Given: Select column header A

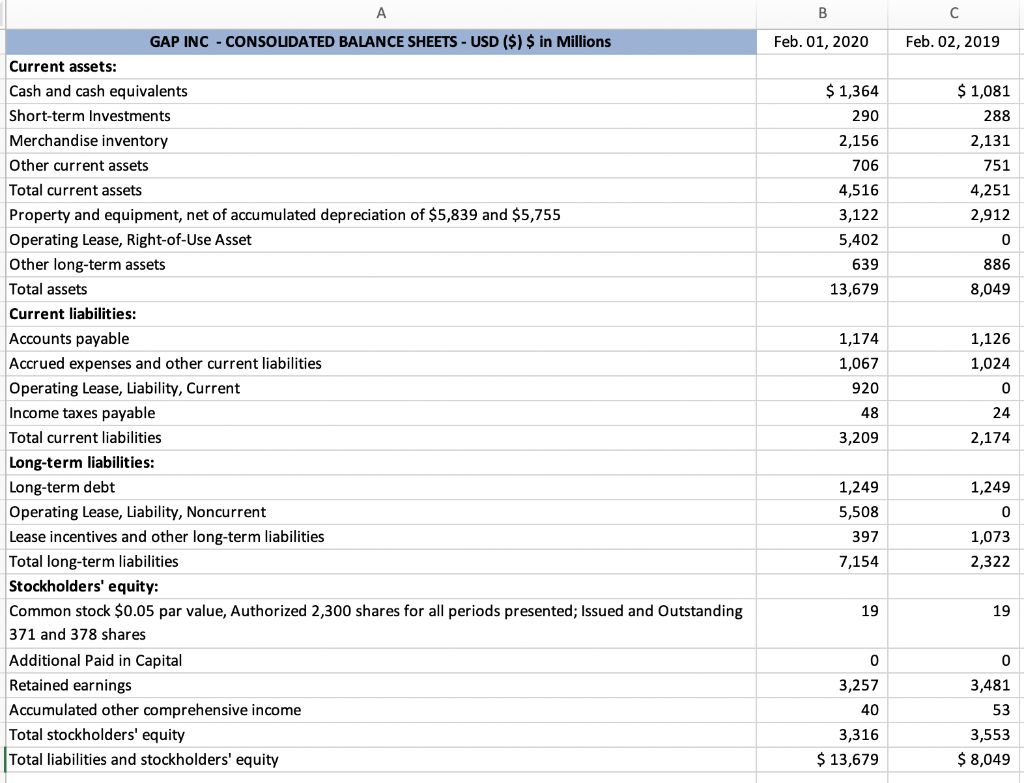Looking at the screenshot, I should click(380, 12).
